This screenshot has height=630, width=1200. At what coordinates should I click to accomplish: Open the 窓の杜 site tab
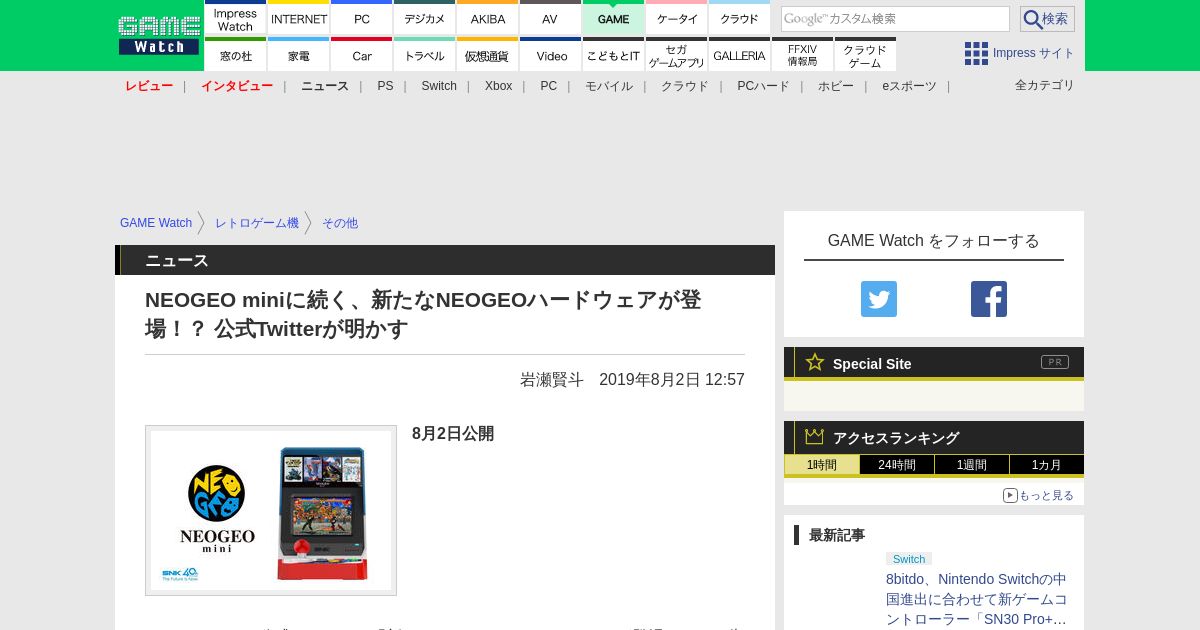pyautogui.click(x=235, y=55)
